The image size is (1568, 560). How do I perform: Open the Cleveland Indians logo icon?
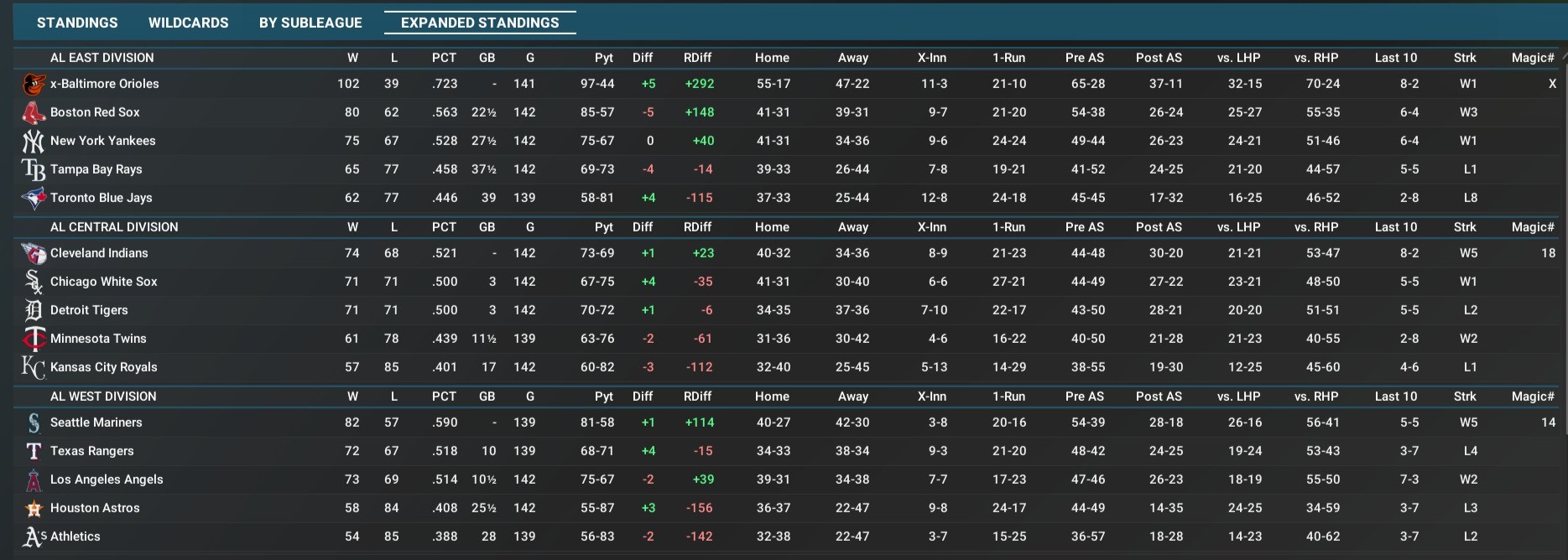(x=34, y=253)
